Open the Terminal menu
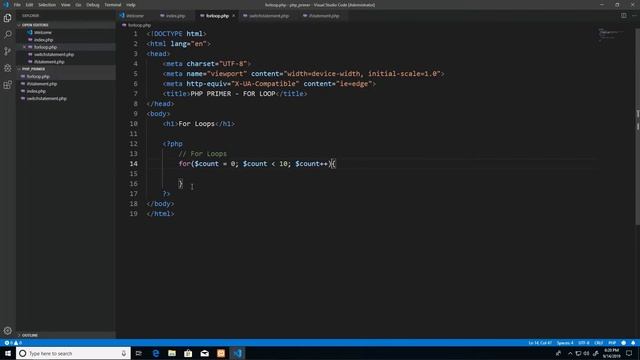 click(x=113, y=5)
